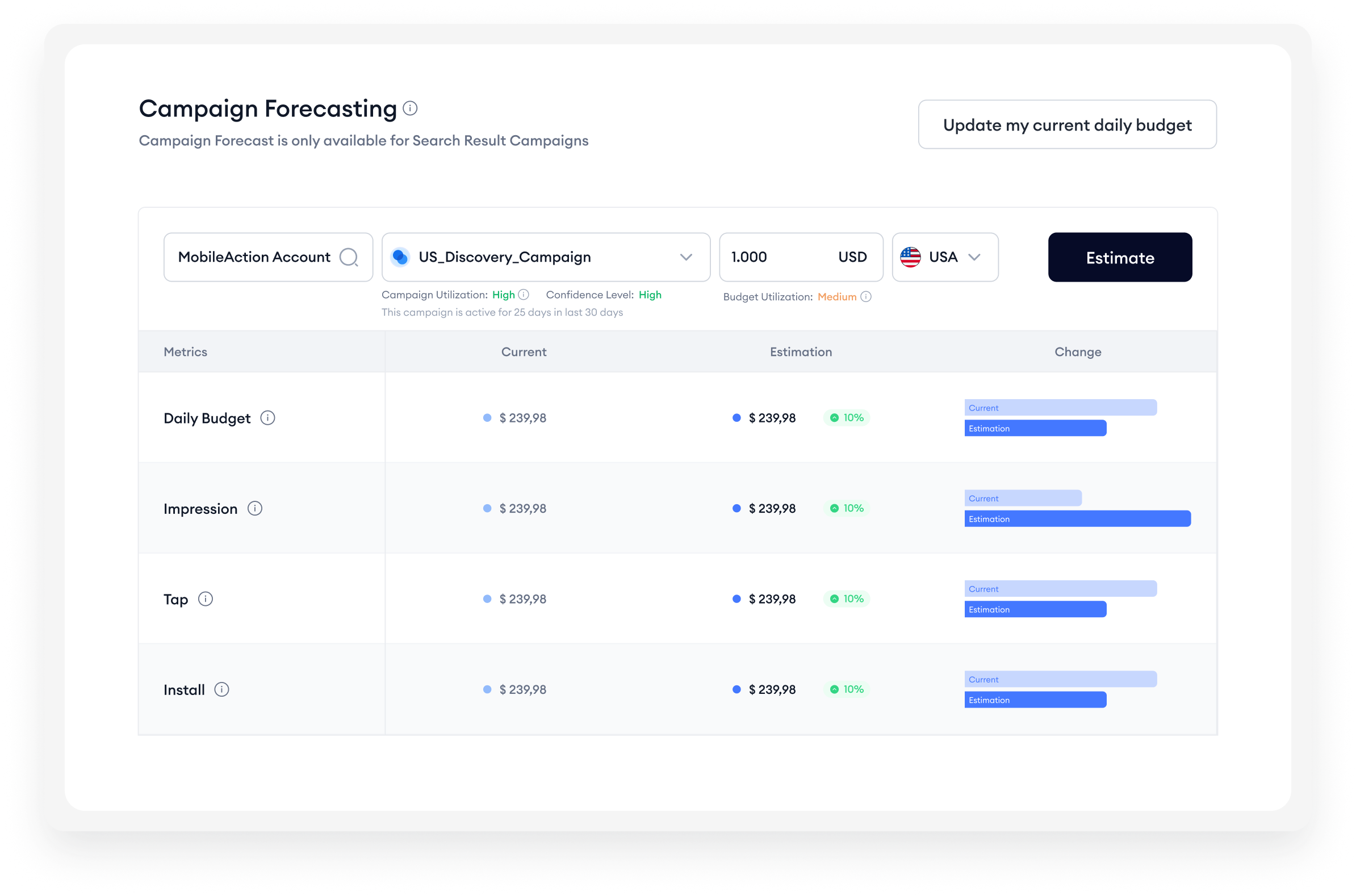Click the green 10% badge in Tap row
The image size is (1356, 896).
[x=846, y=599]
